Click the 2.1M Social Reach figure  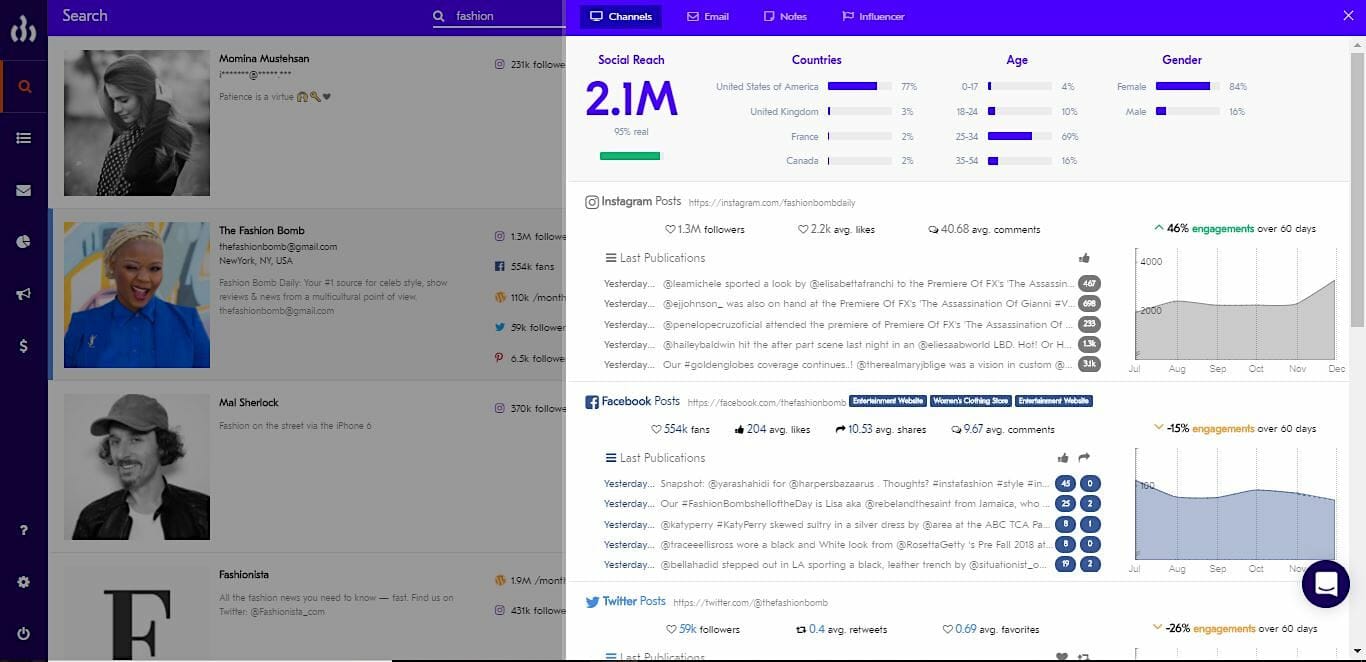(631, 99)
